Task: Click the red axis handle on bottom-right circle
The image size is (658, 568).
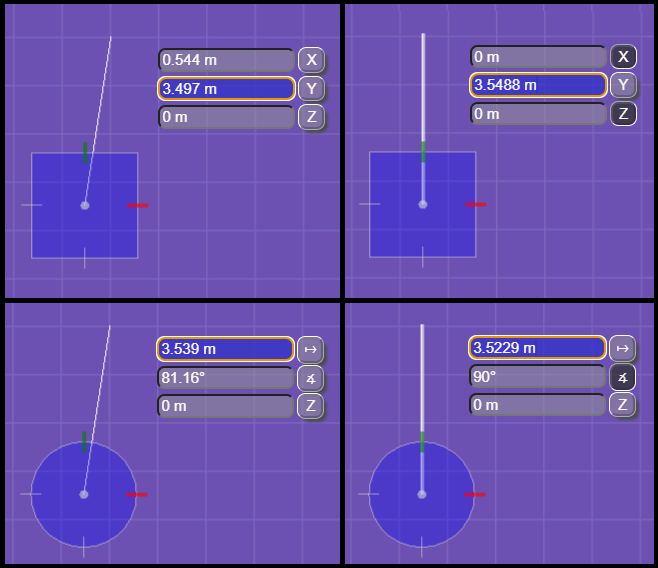Action: point(475,495)
